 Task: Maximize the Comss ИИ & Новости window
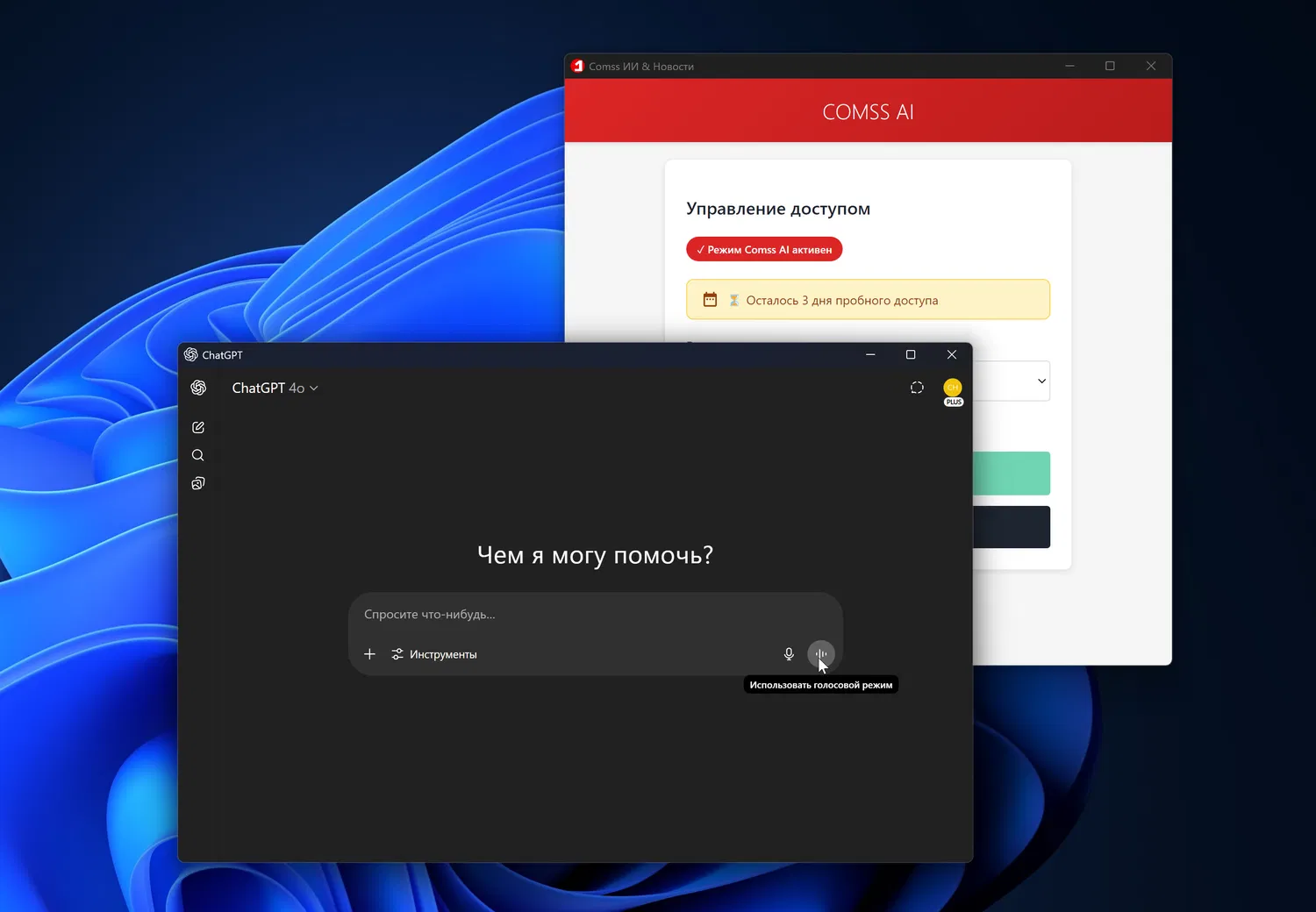pyautogui.click(x=1110, y=66)
